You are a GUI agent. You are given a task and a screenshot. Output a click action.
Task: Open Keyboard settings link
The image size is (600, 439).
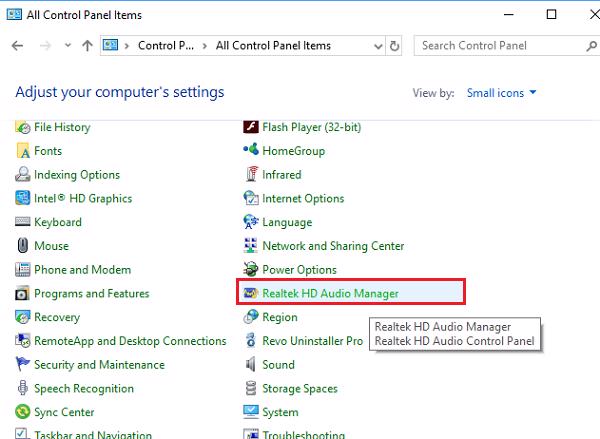(x=58, y=222)
